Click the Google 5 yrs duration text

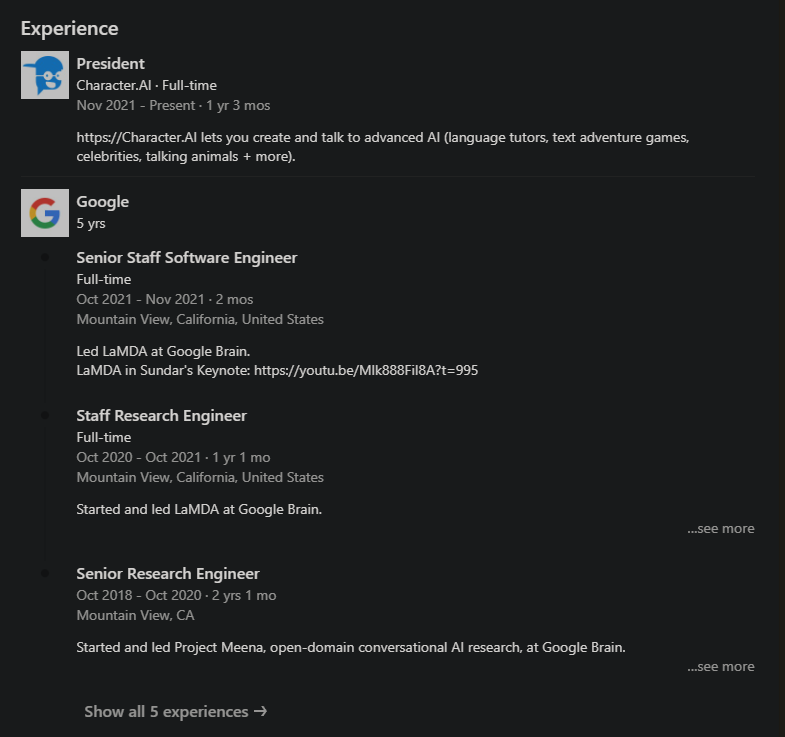pos(91,223)
